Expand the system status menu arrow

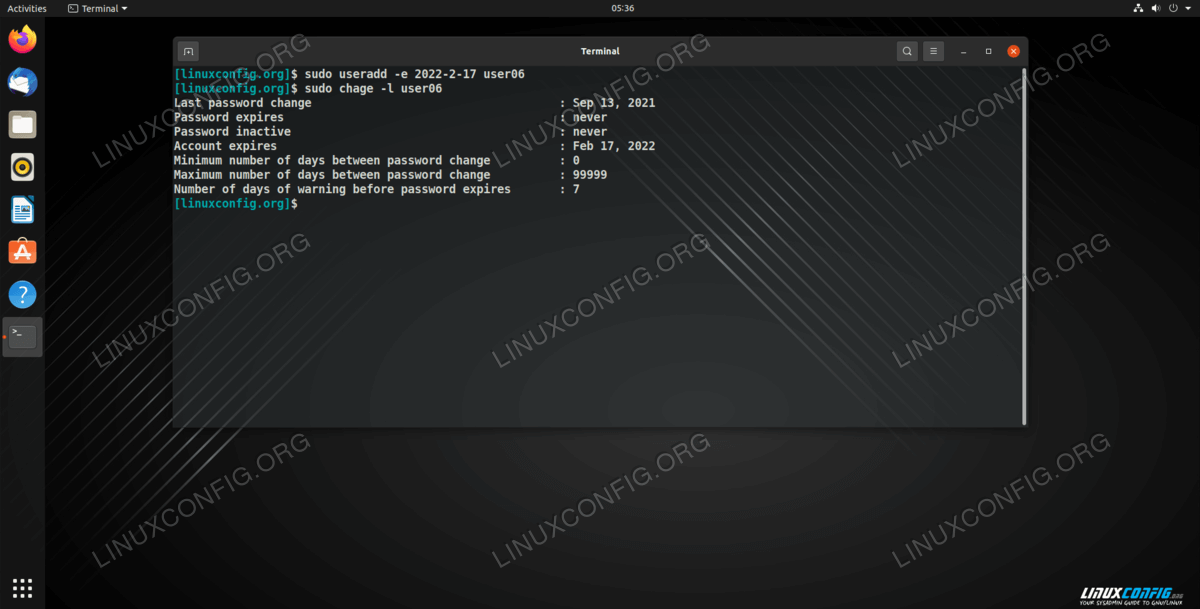click(1186, 8)
